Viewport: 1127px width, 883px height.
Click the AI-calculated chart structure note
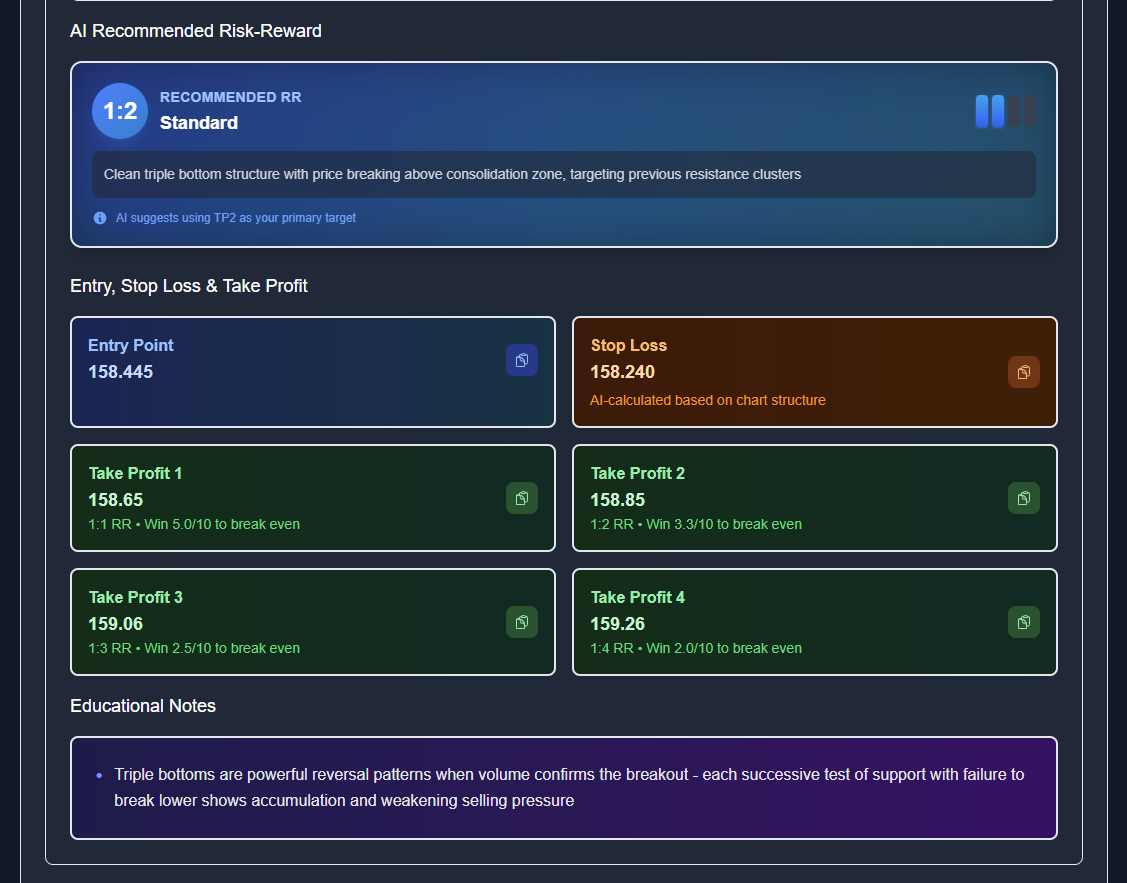708,400
